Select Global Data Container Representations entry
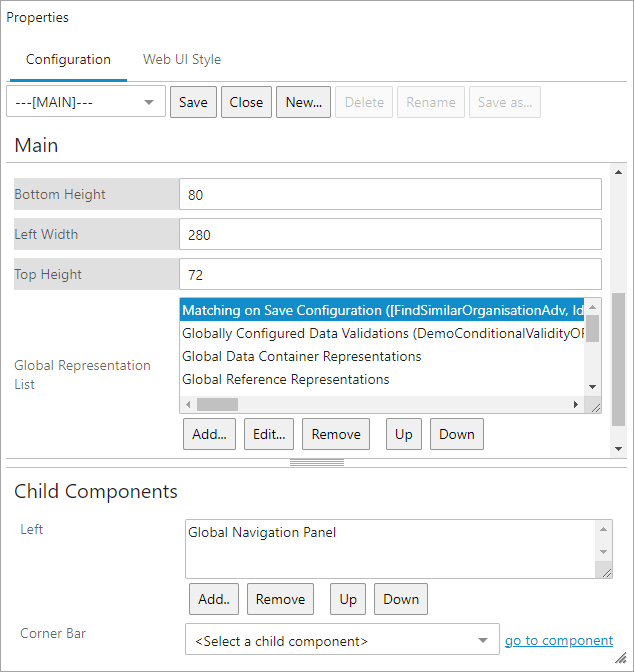Viewport: 634px width, 672px height. 302,356
